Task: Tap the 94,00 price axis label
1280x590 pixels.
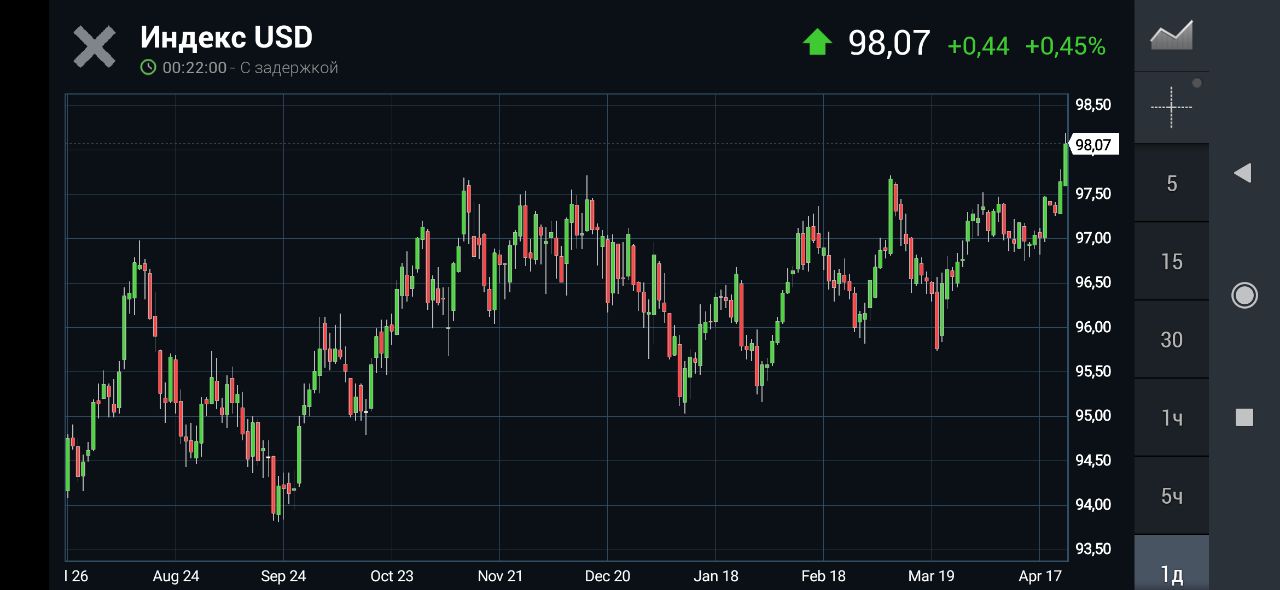Action: click(x=1093, y=504)
